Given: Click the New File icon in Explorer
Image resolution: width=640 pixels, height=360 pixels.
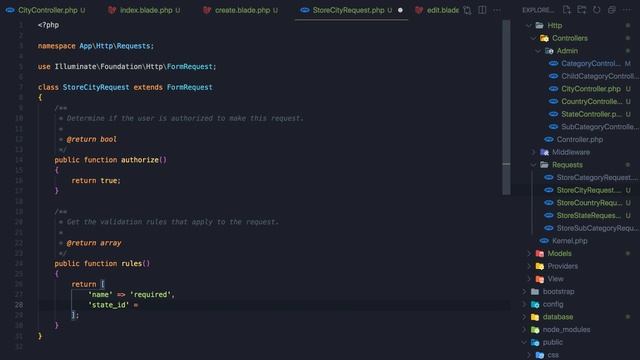Looking at the screenshot, I should pos(567,10).
